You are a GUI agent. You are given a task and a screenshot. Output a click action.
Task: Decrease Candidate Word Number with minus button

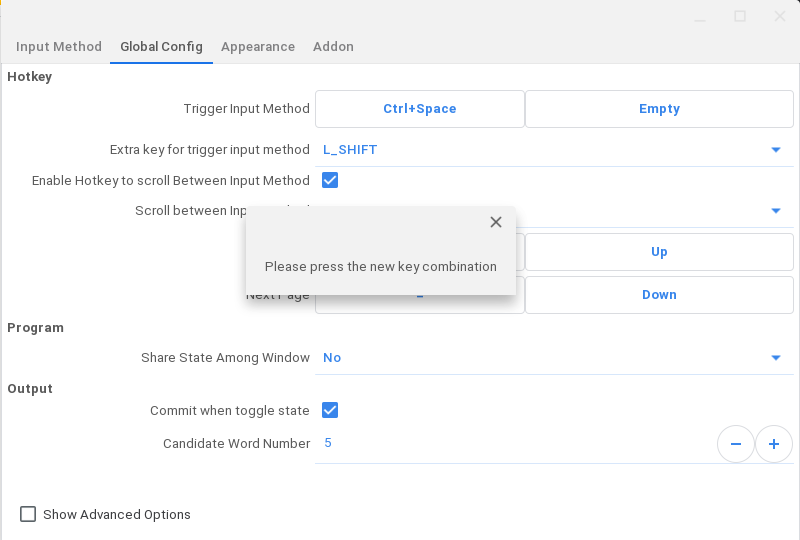point(736,443)
